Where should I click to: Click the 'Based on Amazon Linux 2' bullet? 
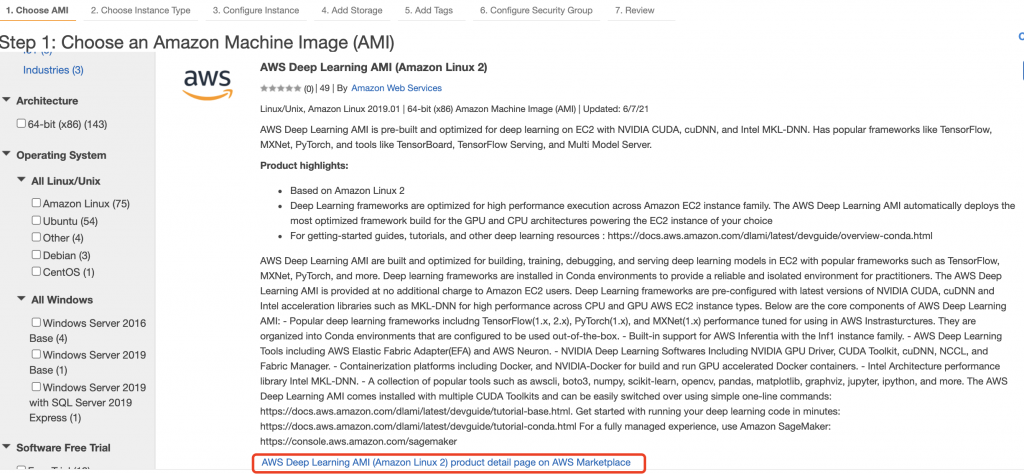pos(347,191)
